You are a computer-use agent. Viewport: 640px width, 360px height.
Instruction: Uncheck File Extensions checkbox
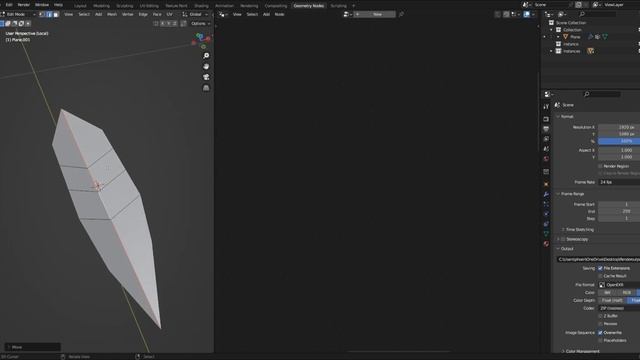[x=600, y=268]
